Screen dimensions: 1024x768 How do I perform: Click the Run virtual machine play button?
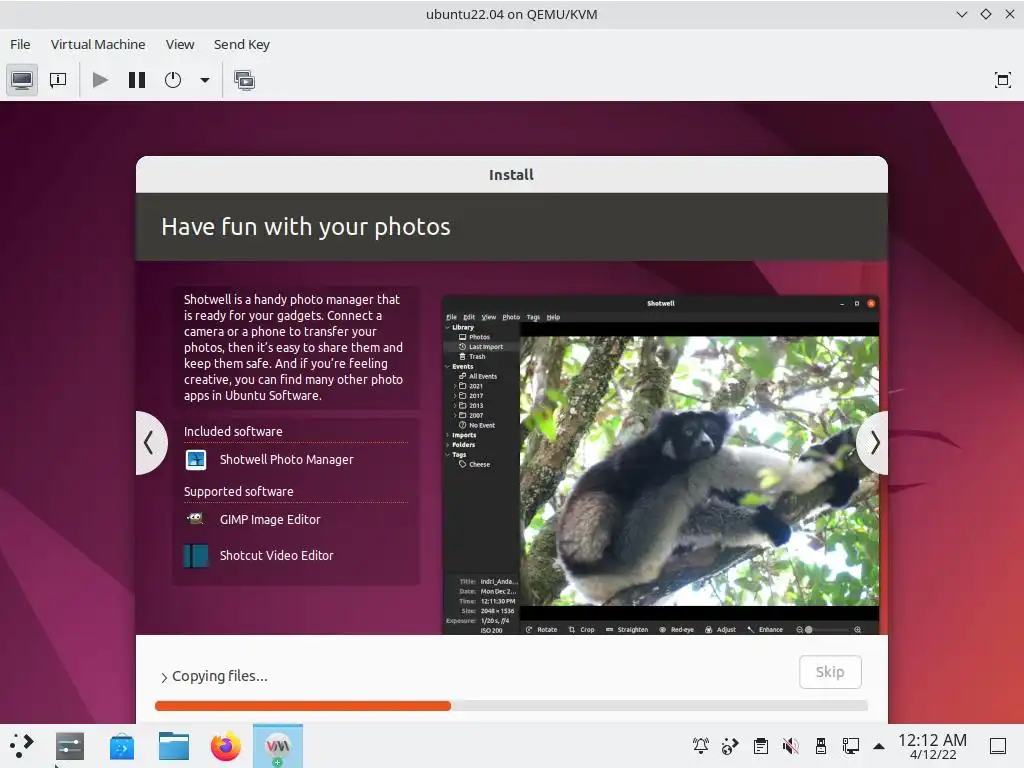pyautogui.click(x=101, y=80)
